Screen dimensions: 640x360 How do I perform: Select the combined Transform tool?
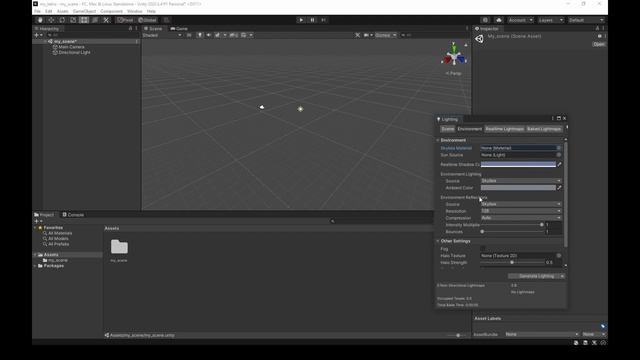[x=95, y=20]
